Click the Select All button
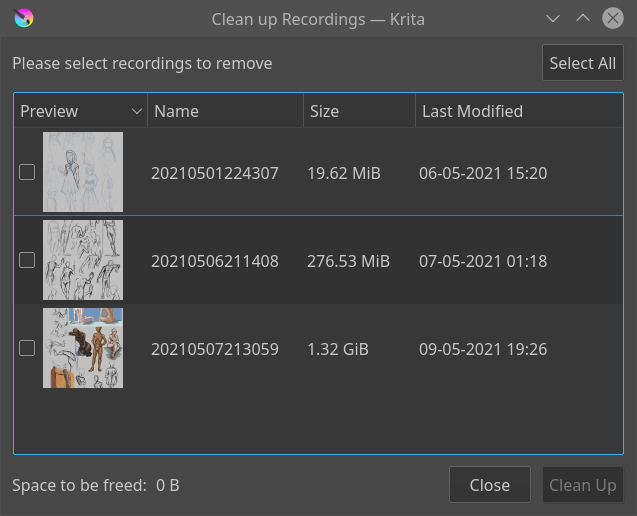The height and width of the screenshot is (516, 637). (583, 63)
